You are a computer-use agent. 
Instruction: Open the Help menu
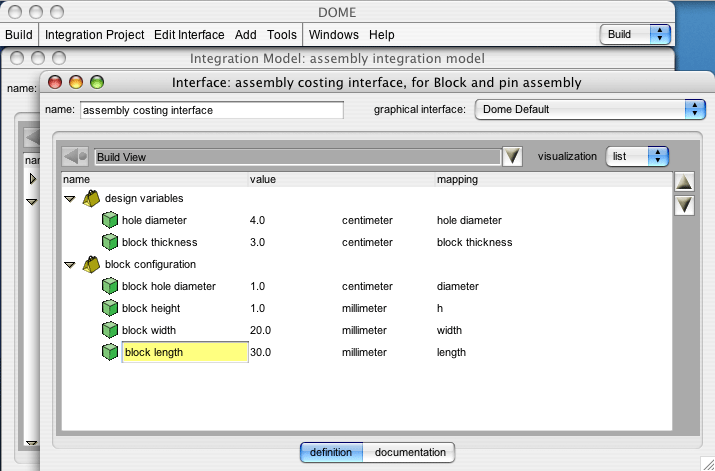[382, 35]
